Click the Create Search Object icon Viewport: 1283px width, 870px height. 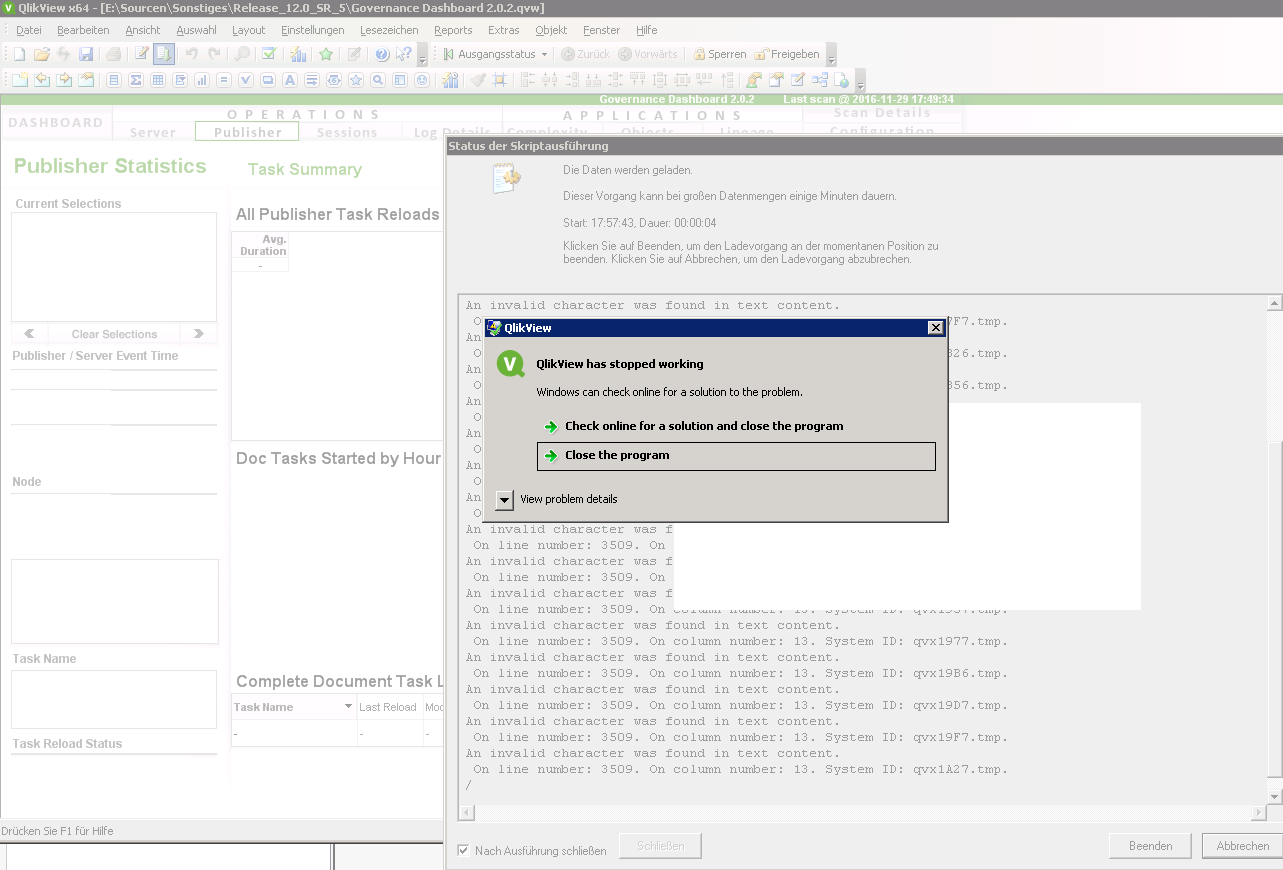(378, 80)
